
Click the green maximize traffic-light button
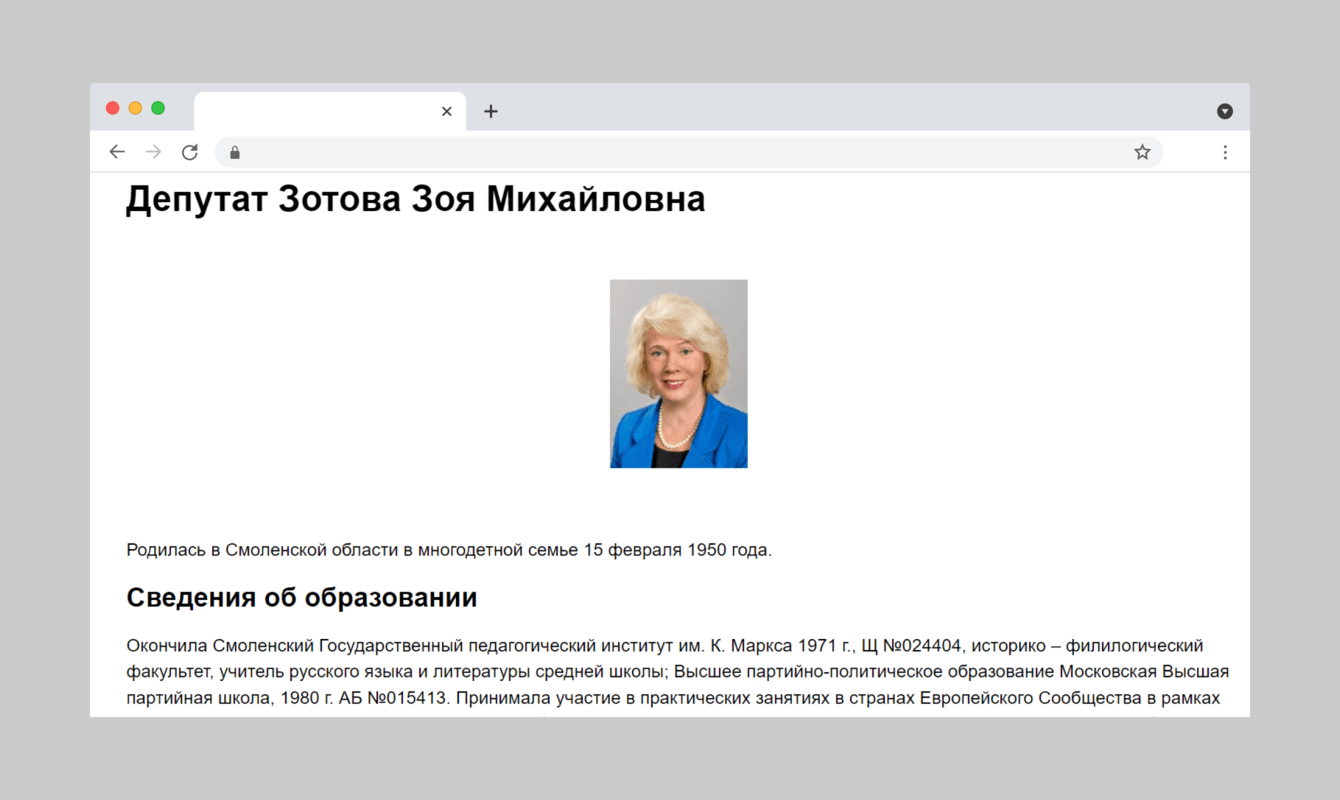pos(157,107)
